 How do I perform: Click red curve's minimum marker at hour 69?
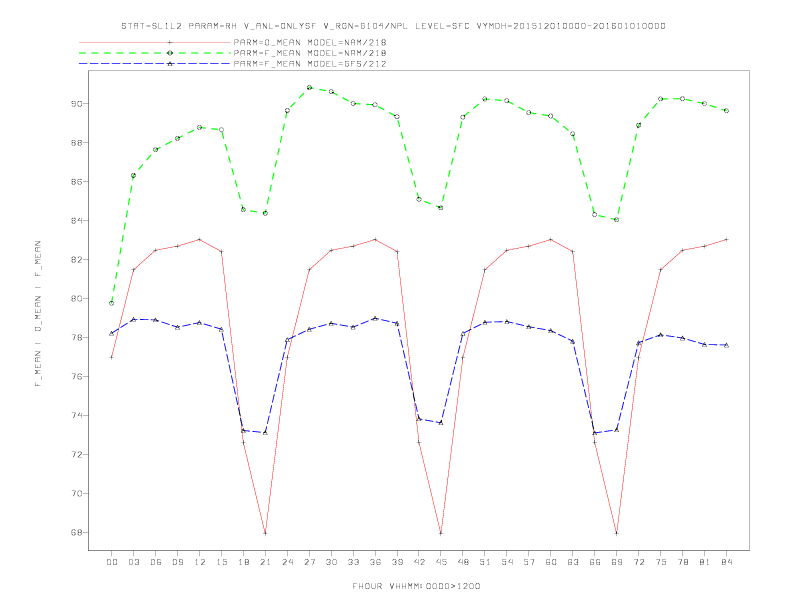[x=617, y=533]
